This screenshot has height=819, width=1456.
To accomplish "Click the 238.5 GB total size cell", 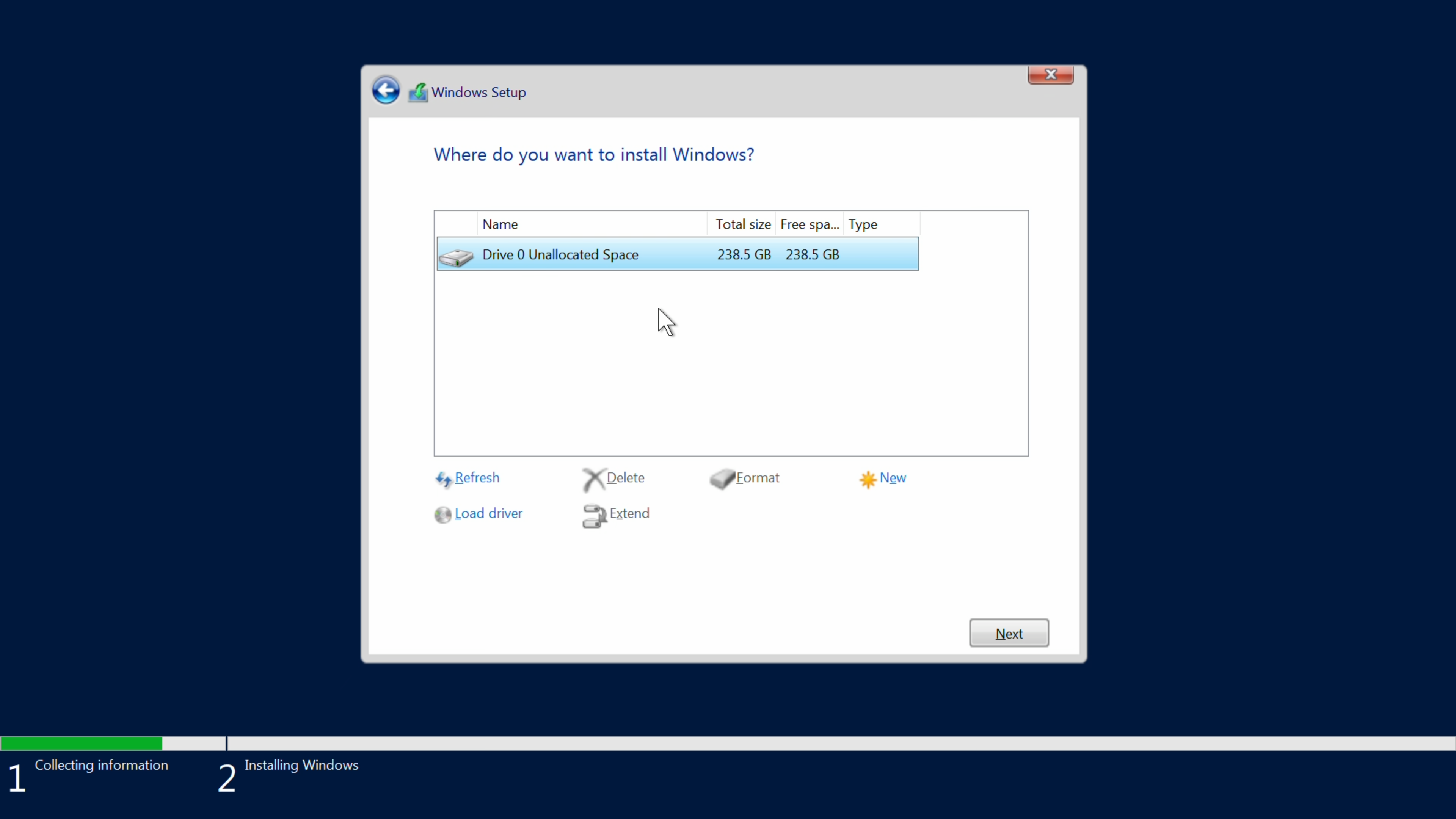I will coord(744,254).
